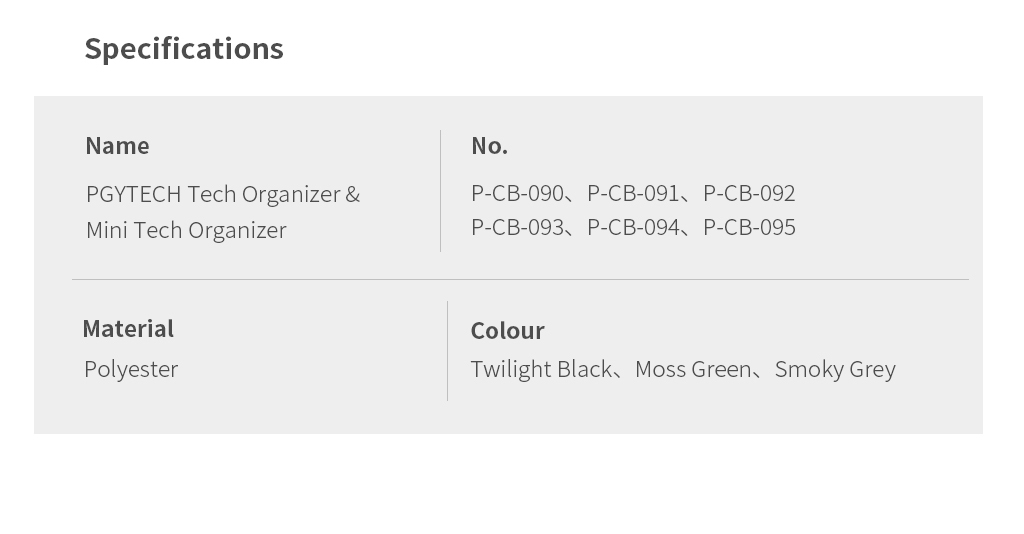Click model number P-CB-095
Image resolution: width=1024 pixels, height=534 pixels.
(x=749, y=227)
